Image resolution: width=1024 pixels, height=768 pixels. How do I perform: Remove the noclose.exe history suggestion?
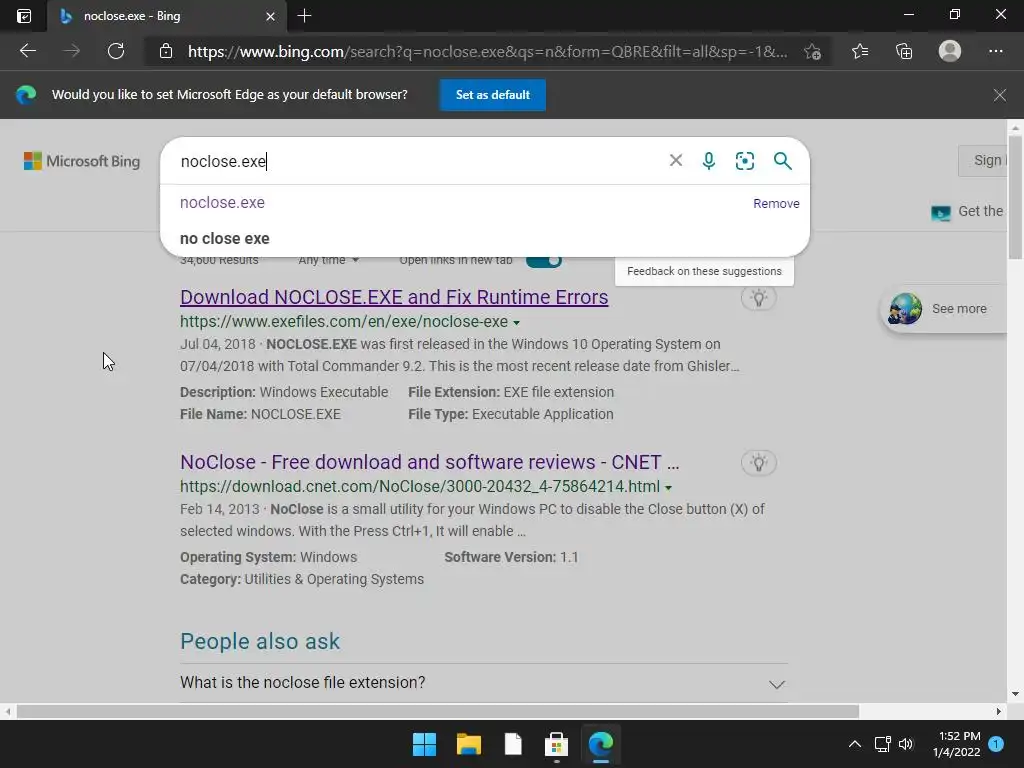776,203
